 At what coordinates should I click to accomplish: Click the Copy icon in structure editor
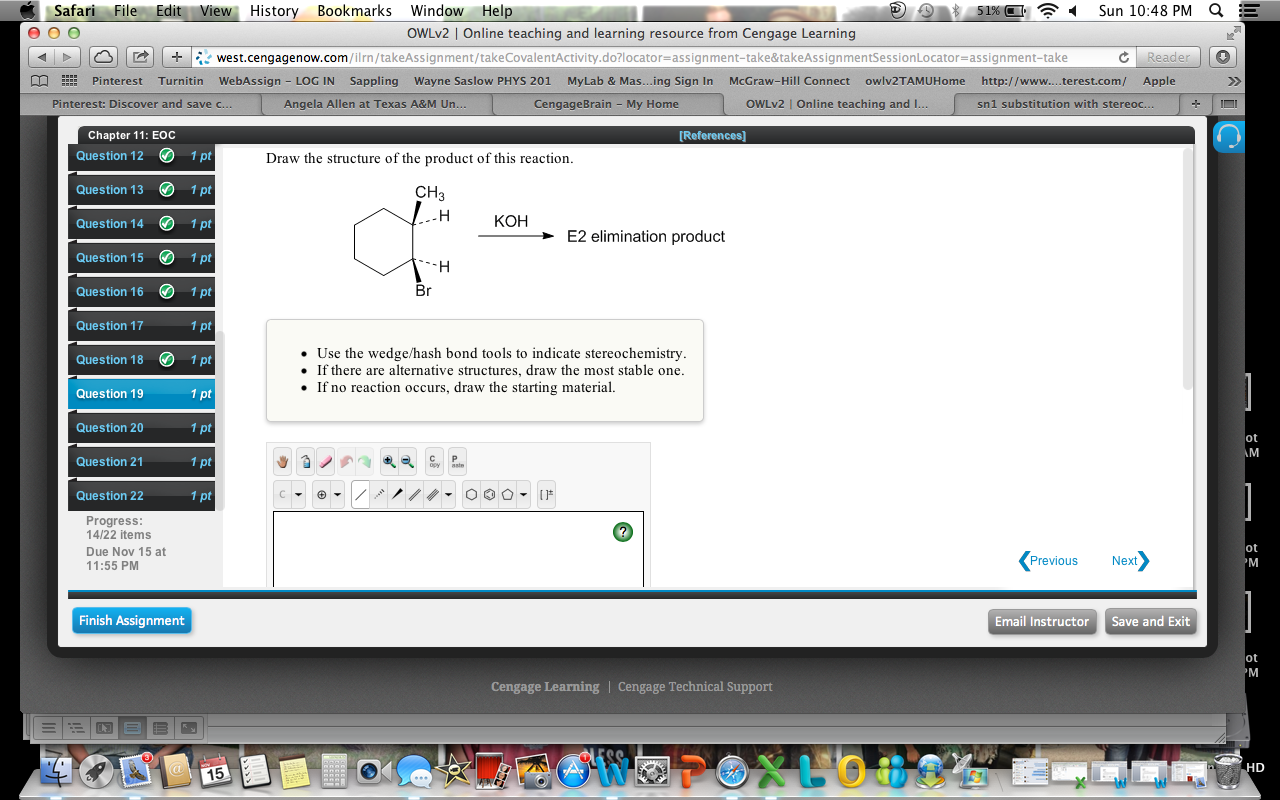433,461
